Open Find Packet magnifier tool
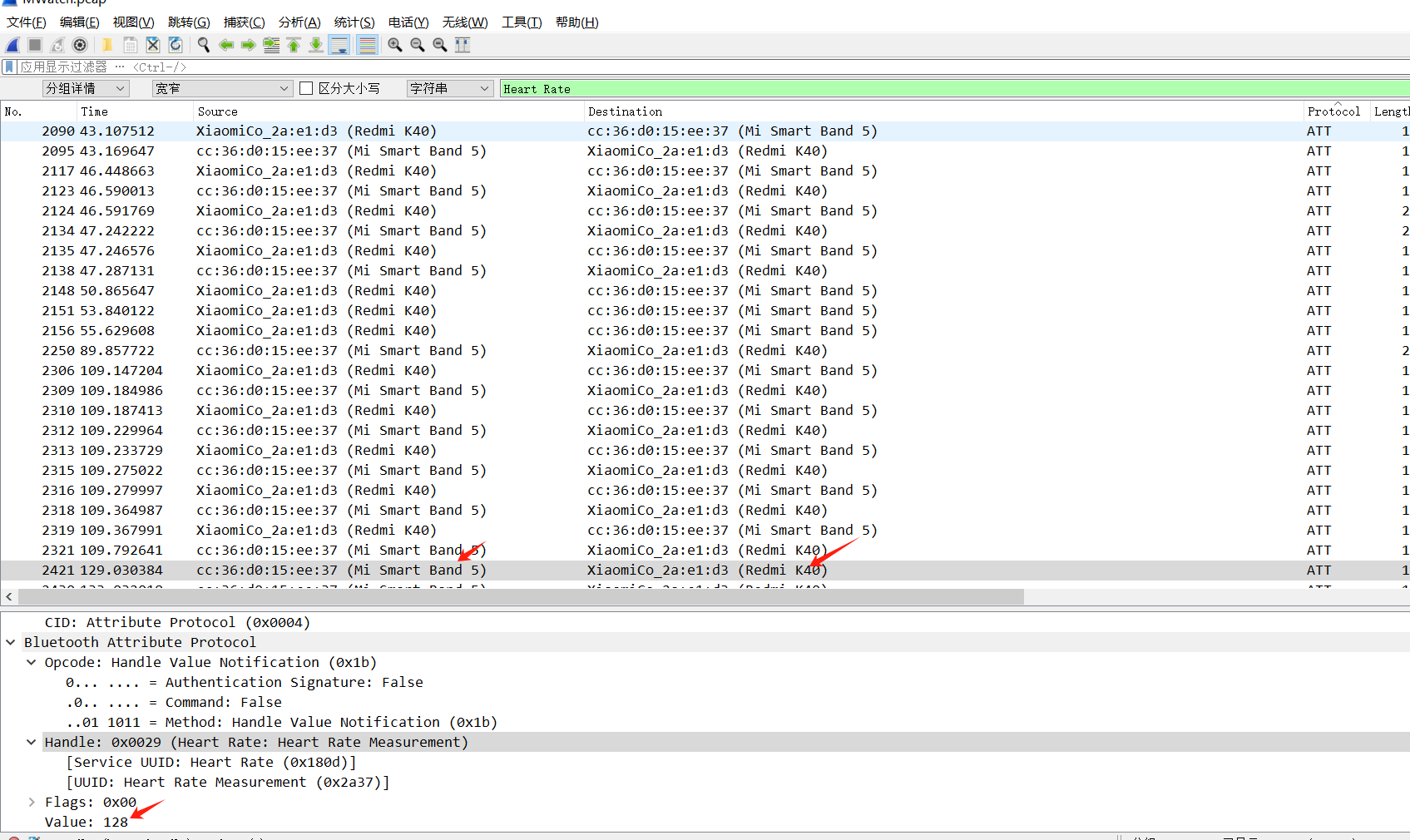The image size is (1410, 840). (x=204, y=45)
